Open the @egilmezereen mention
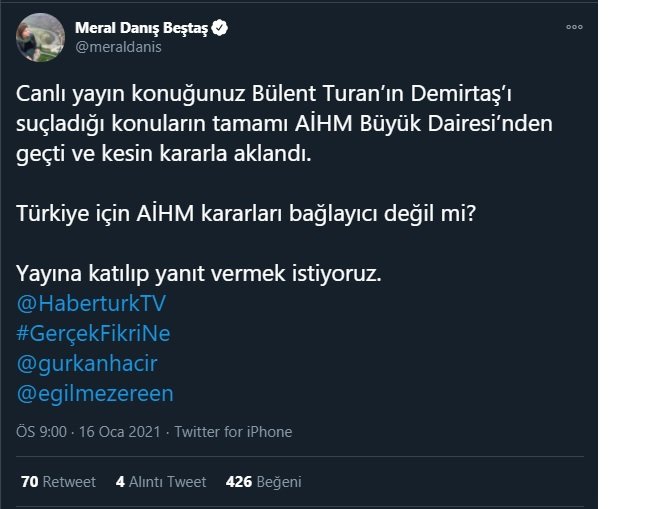The width and height of the screenshot is (652, 509). [x=95, y=393]
